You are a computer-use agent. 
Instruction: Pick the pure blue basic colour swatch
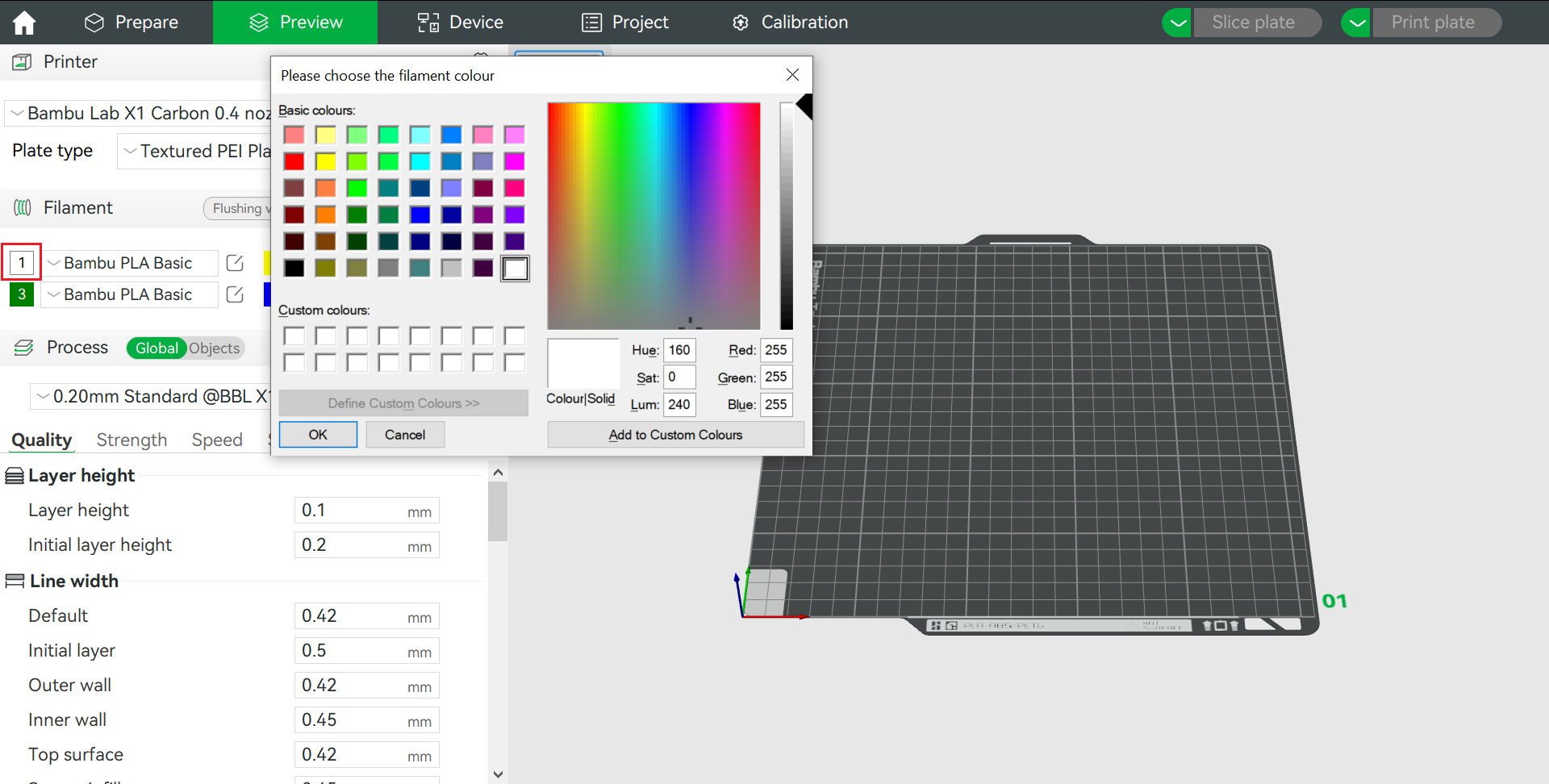(x=420, y=215)
